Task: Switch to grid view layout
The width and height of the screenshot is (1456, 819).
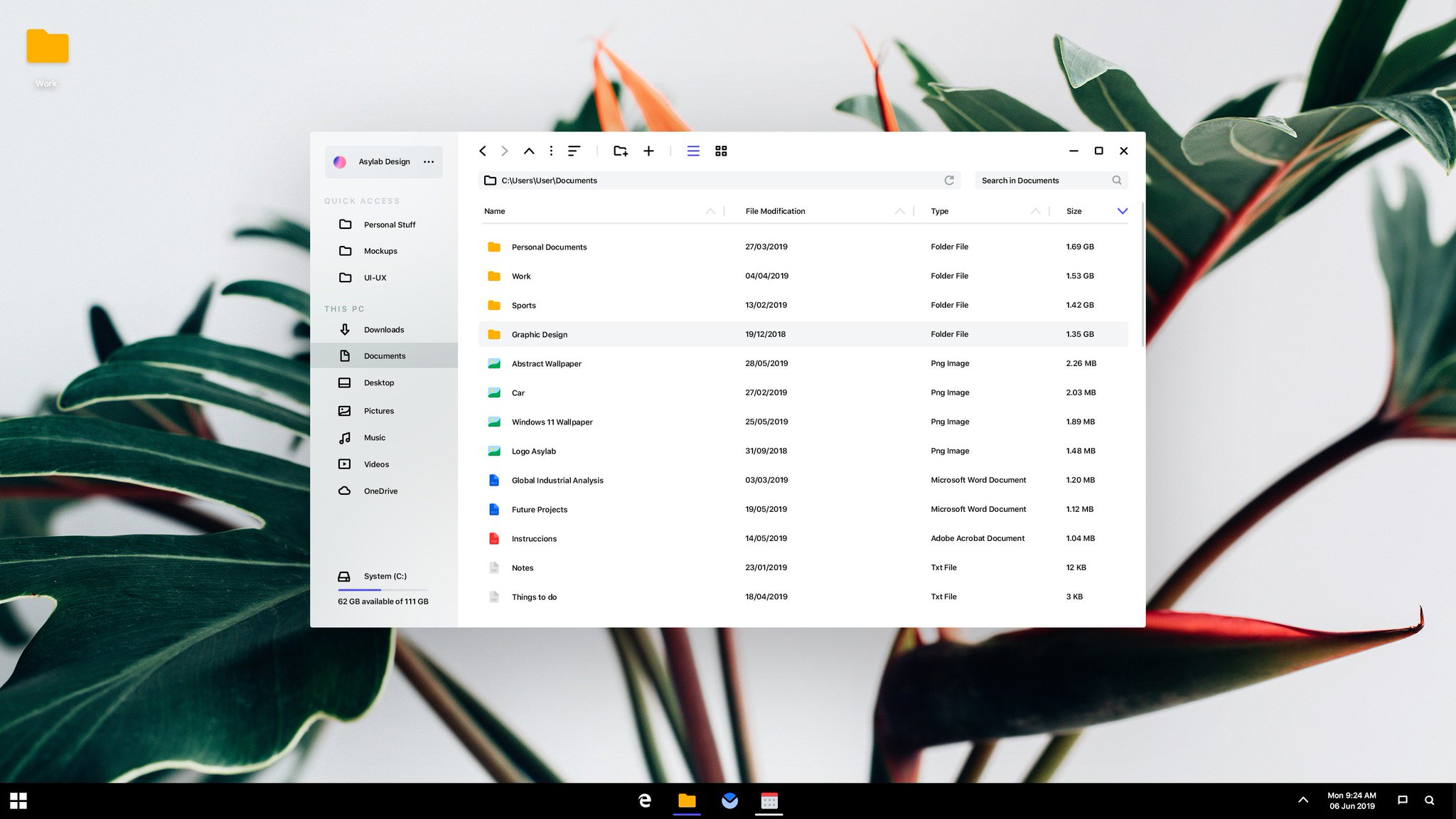Action: [721, 151]
